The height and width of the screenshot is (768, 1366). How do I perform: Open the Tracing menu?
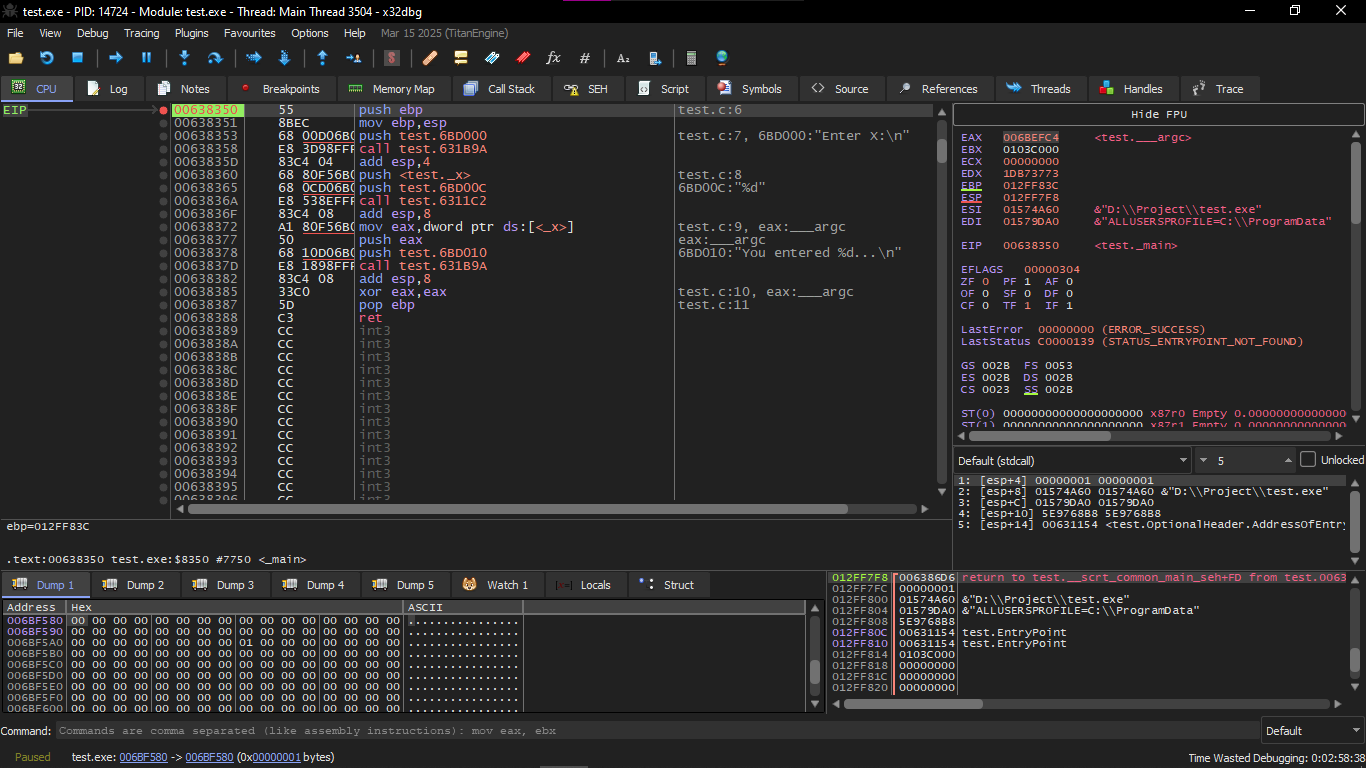(x=141, y=33)
